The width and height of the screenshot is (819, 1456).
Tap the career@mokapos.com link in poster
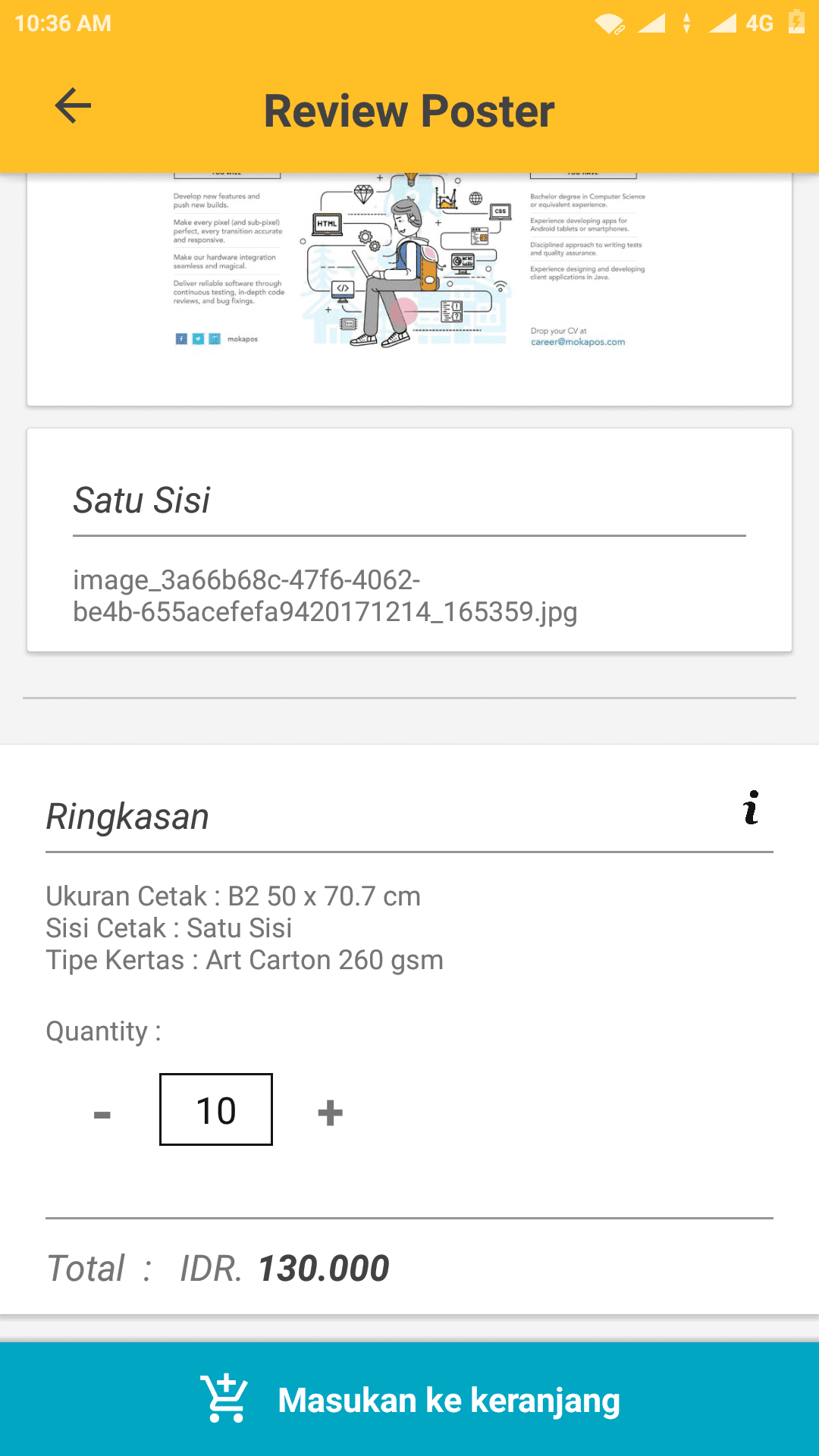pos(578,342)
